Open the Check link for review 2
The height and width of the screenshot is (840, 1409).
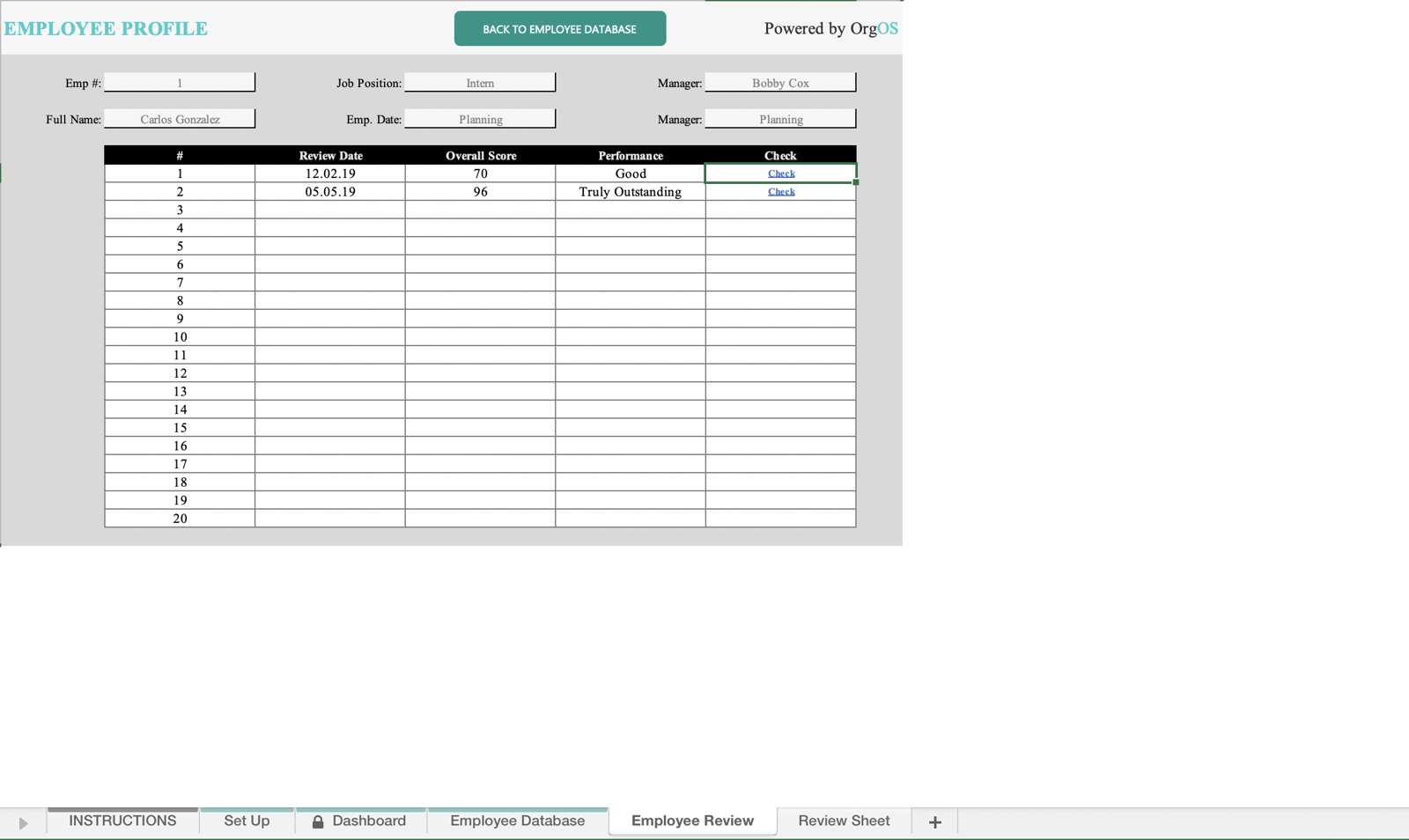[x=781, y=192]
